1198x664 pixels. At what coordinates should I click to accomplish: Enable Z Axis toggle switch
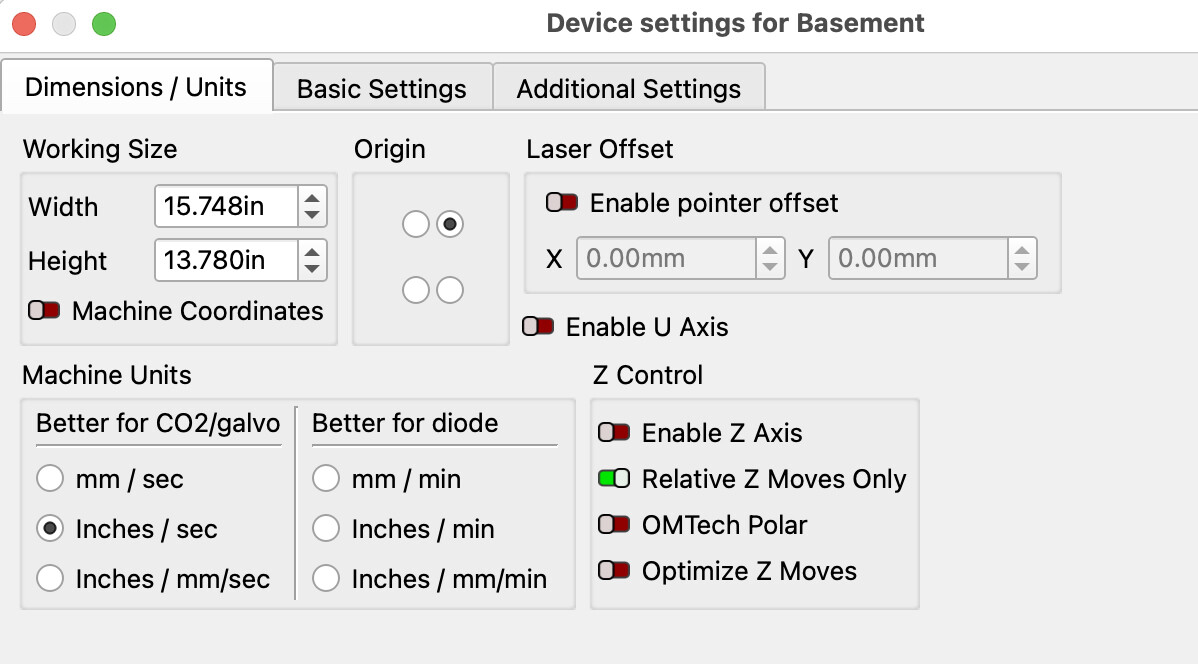click(614, 433)
